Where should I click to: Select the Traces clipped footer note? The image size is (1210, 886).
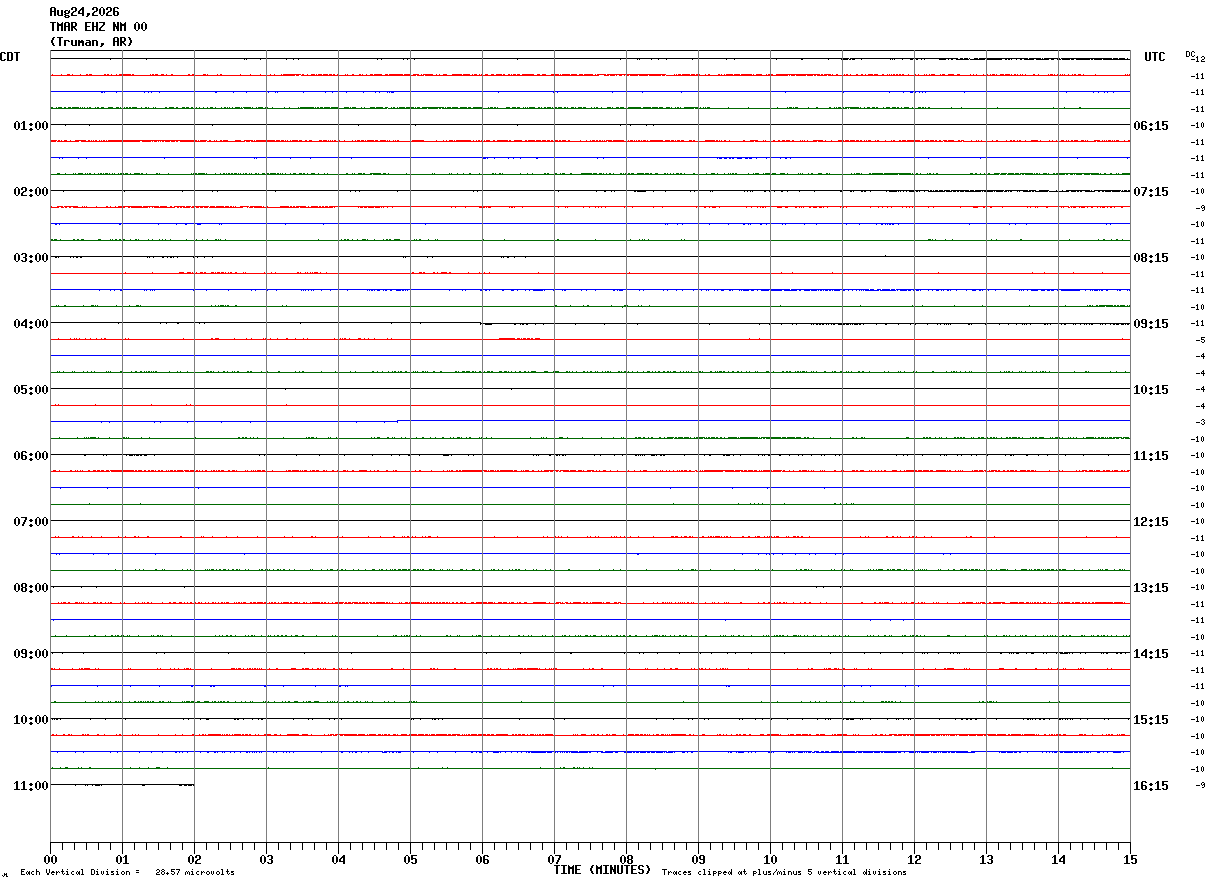(784, 873)
